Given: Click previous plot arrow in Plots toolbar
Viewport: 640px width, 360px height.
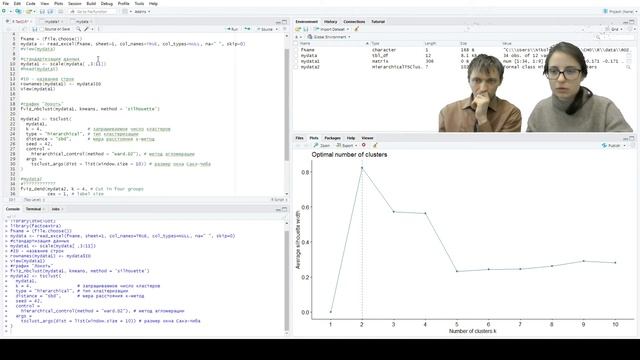Looking at the screenshot, I should tap(298, 145).
